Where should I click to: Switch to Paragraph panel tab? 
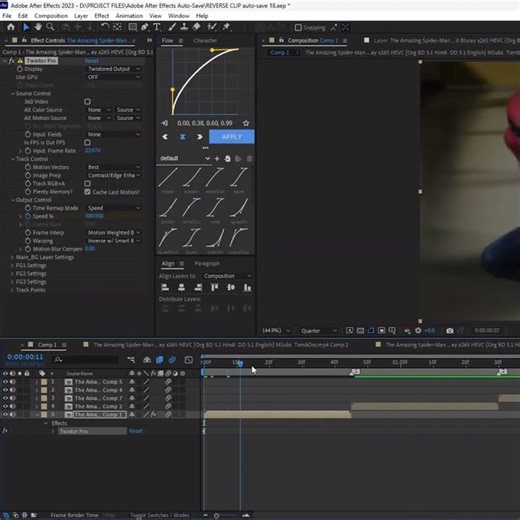click(207, 264)
